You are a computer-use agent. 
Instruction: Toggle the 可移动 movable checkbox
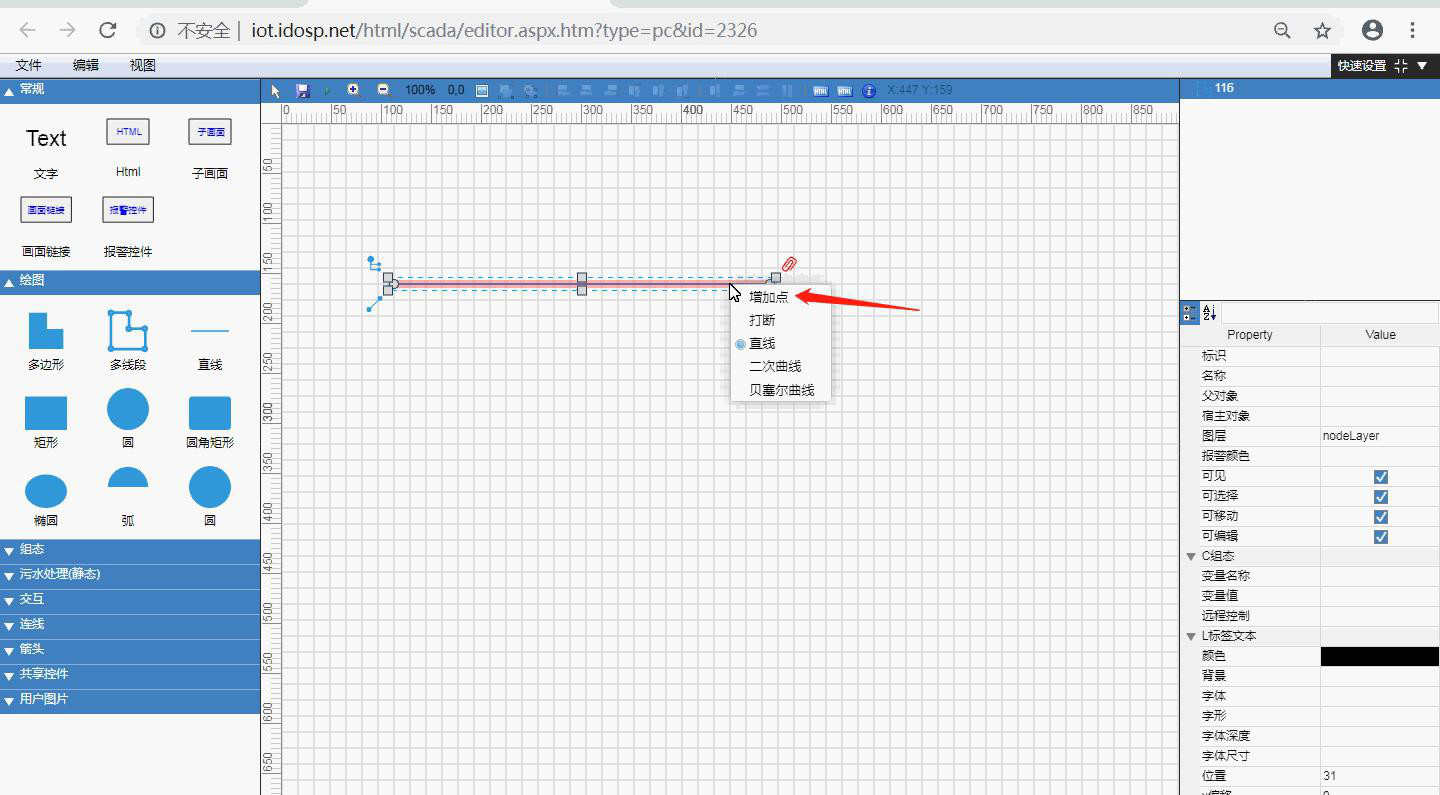pos(1380,517)
